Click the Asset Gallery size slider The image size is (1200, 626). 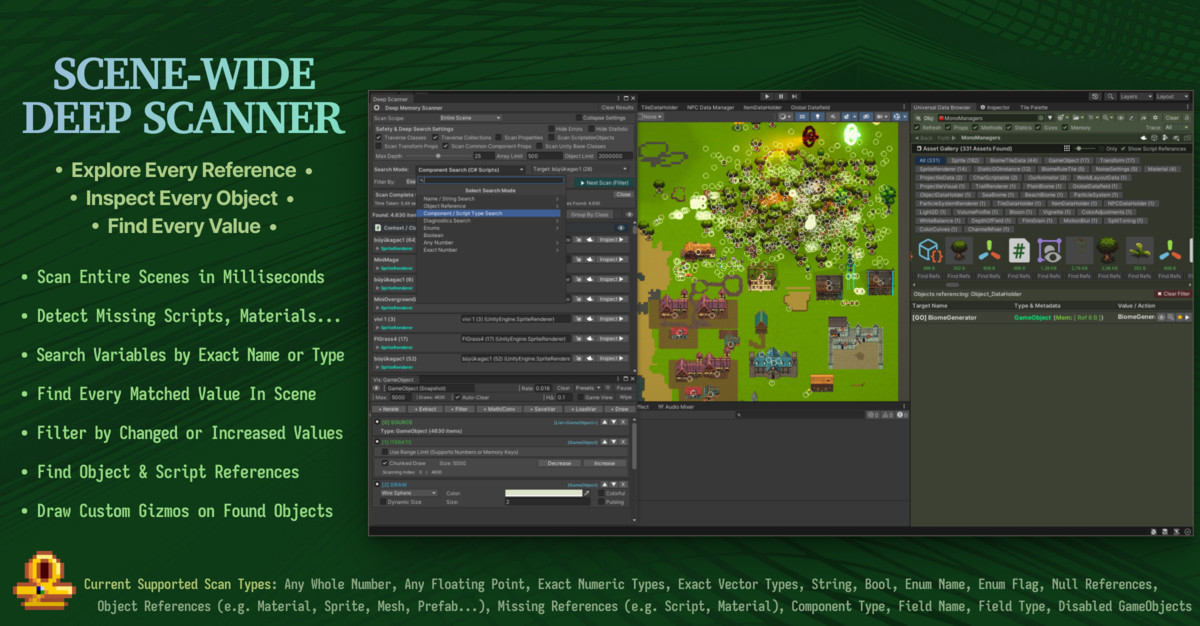pos(1085,149)
